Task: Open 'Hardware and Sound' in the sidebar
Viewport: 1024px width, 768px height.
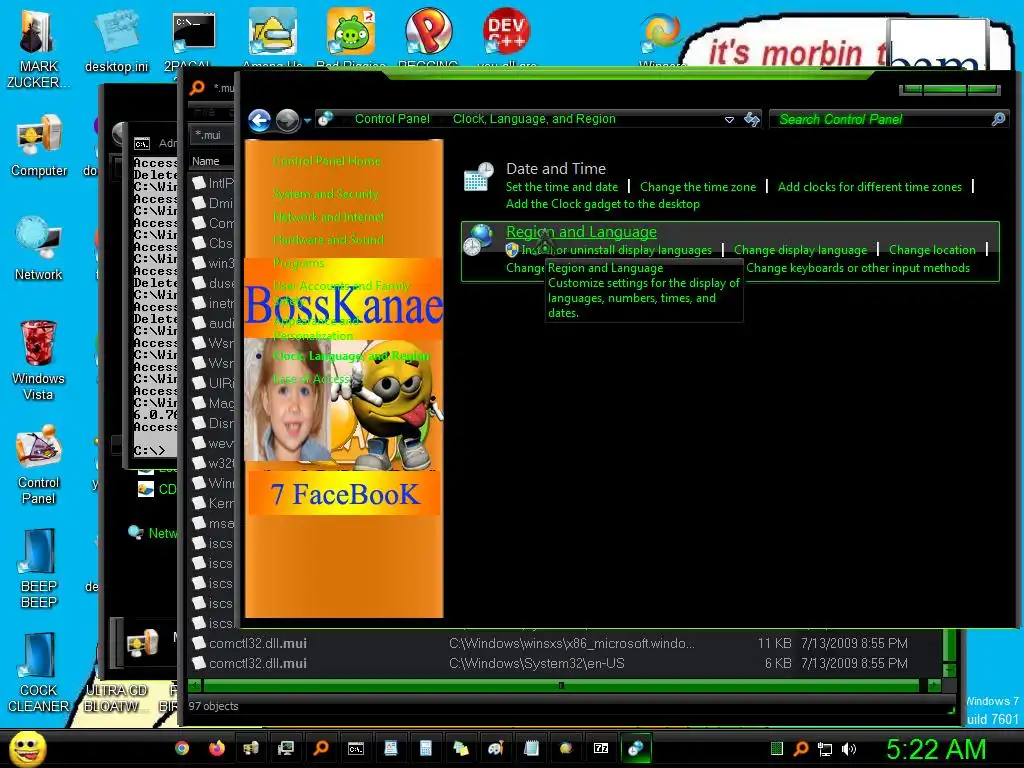Action: (x=328, y=240)
